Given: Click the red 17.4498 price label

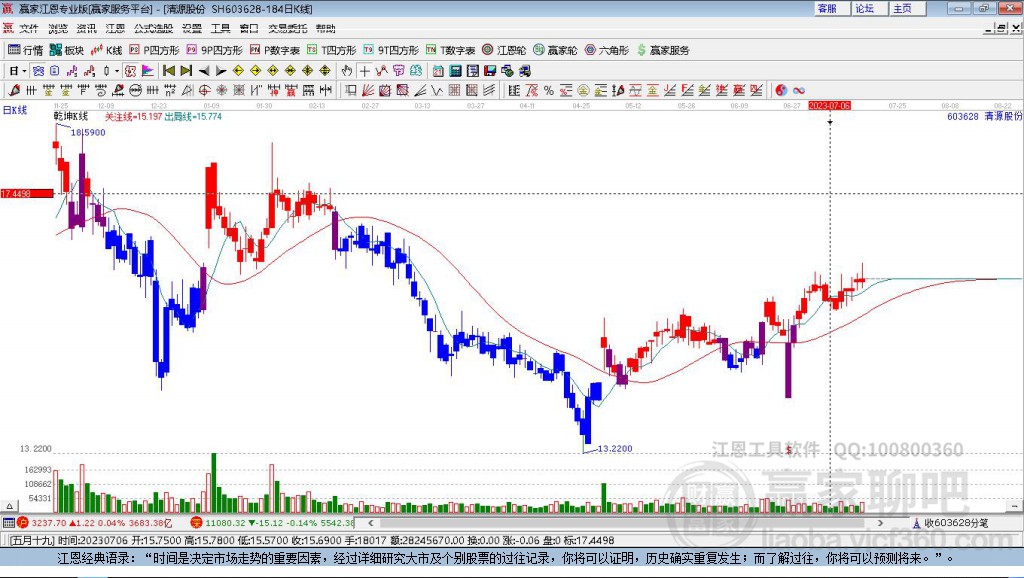Looking at the screenshot, I should tap(27, 193).
